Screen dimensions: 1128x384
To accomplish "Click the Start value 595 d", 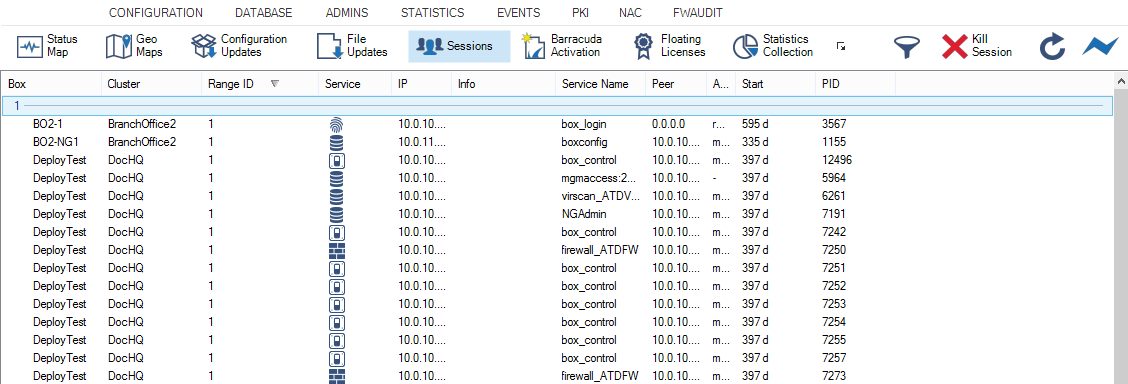I will click(x=755, y=124).
